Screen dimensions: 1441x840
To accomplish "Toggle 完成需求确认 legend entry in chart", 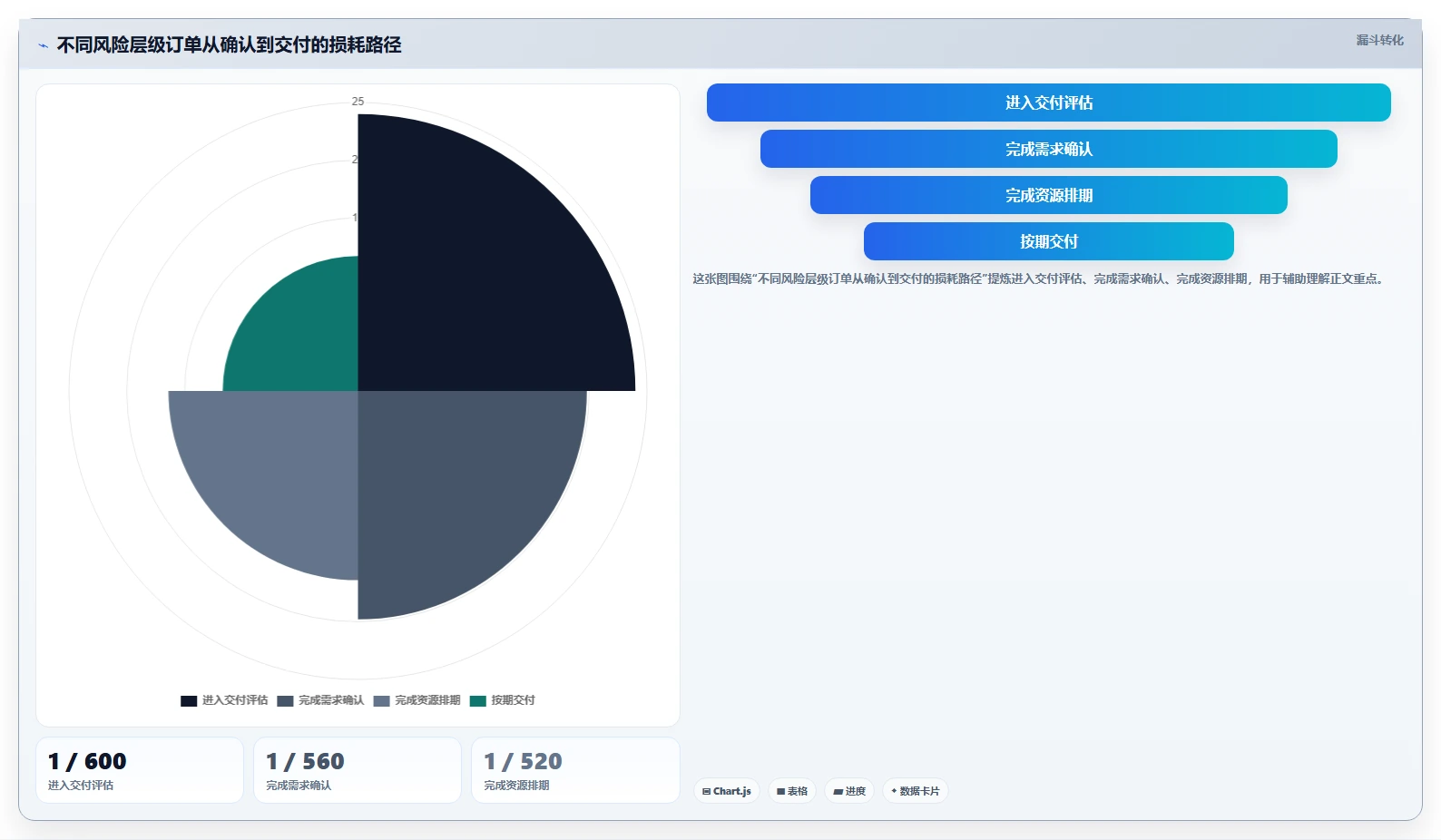I will (320, 700).
